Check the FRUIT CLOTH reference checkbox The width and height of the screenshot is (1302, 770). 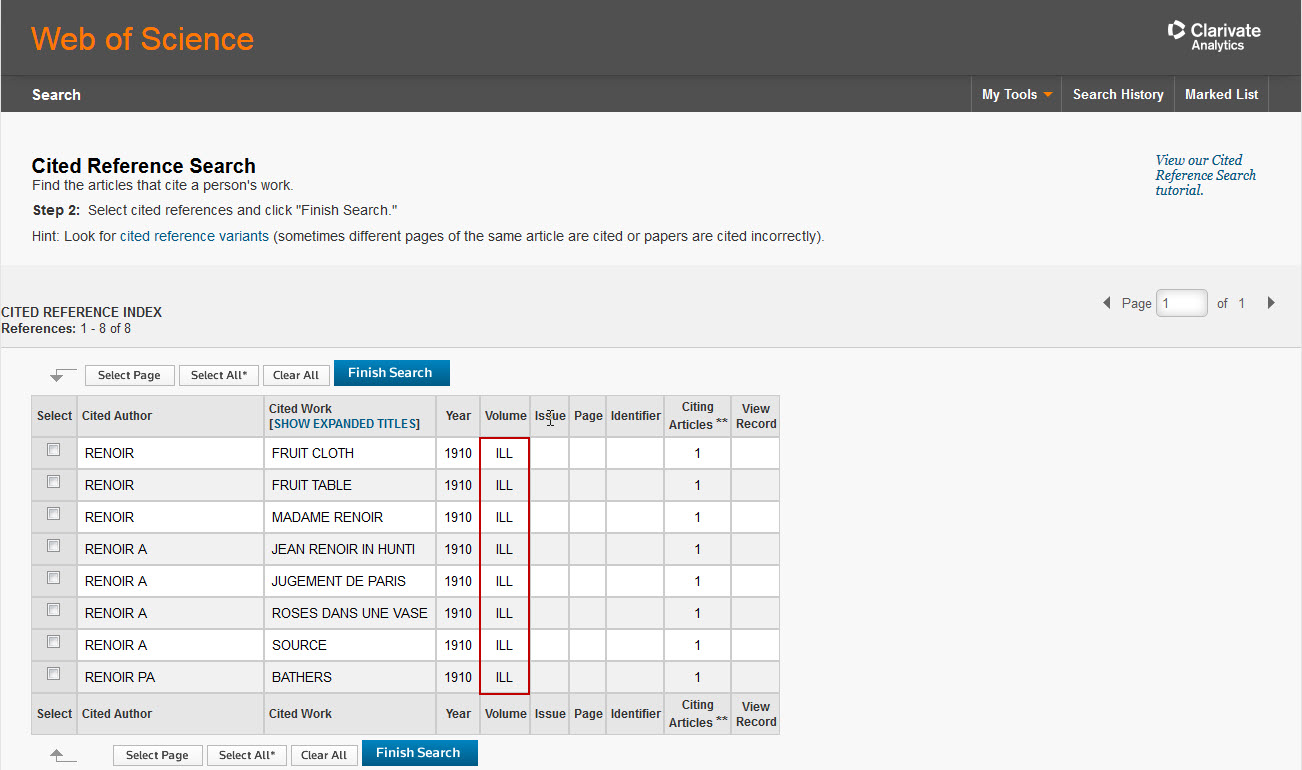pos(54,450)
